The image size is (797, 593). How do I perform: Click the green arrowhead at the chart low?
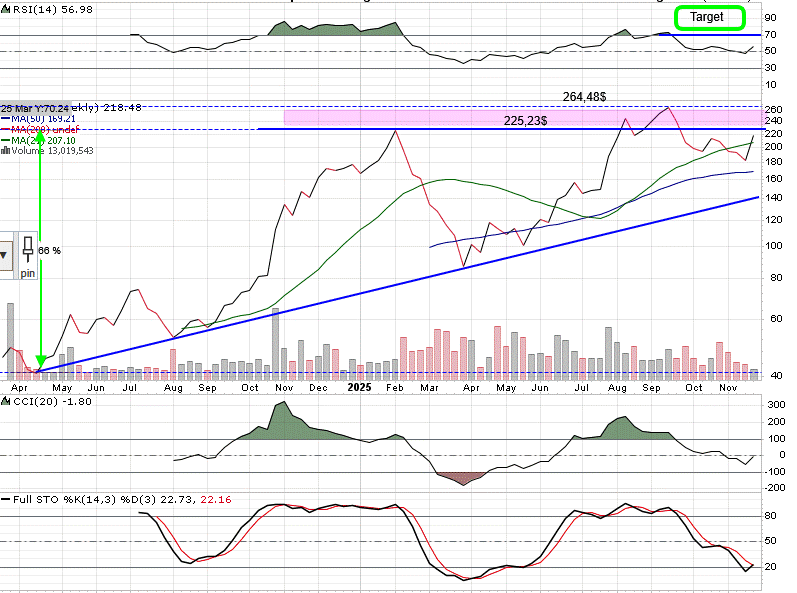40,361
